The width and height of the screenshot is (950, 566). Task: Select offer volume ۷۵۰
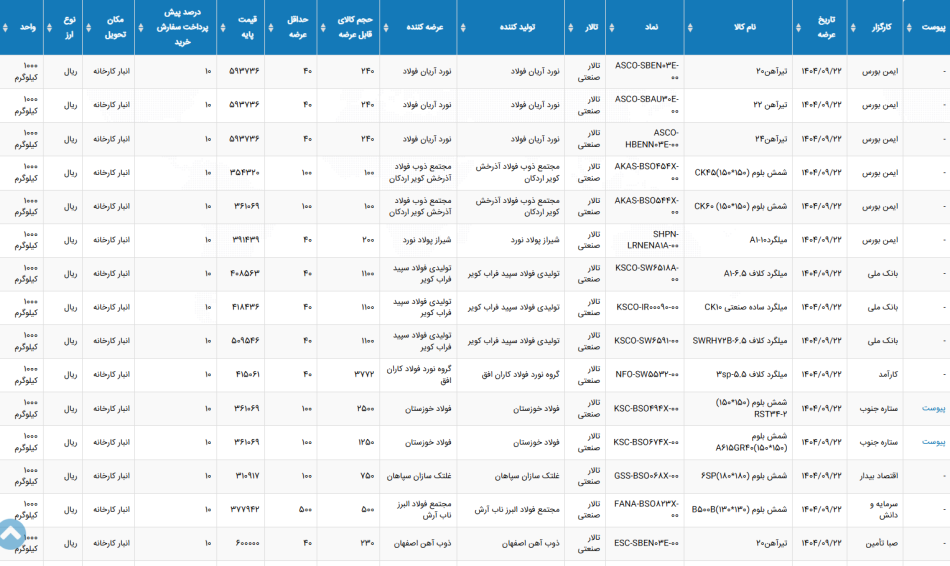368,476
